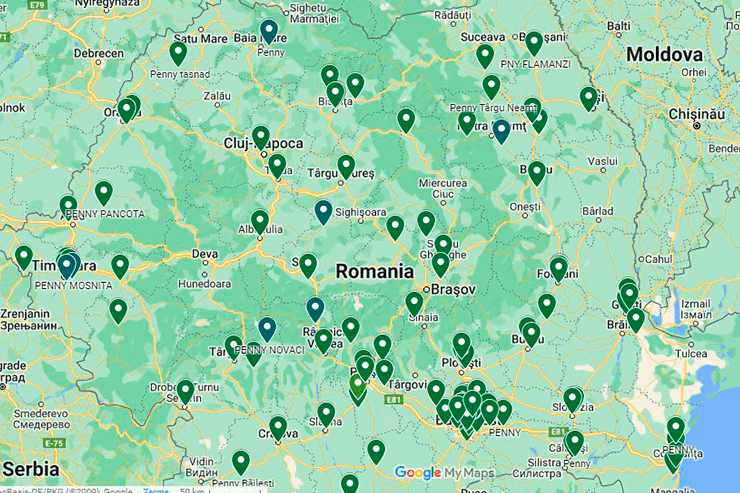Click the light-green pin near Pitești

(358, 385)
